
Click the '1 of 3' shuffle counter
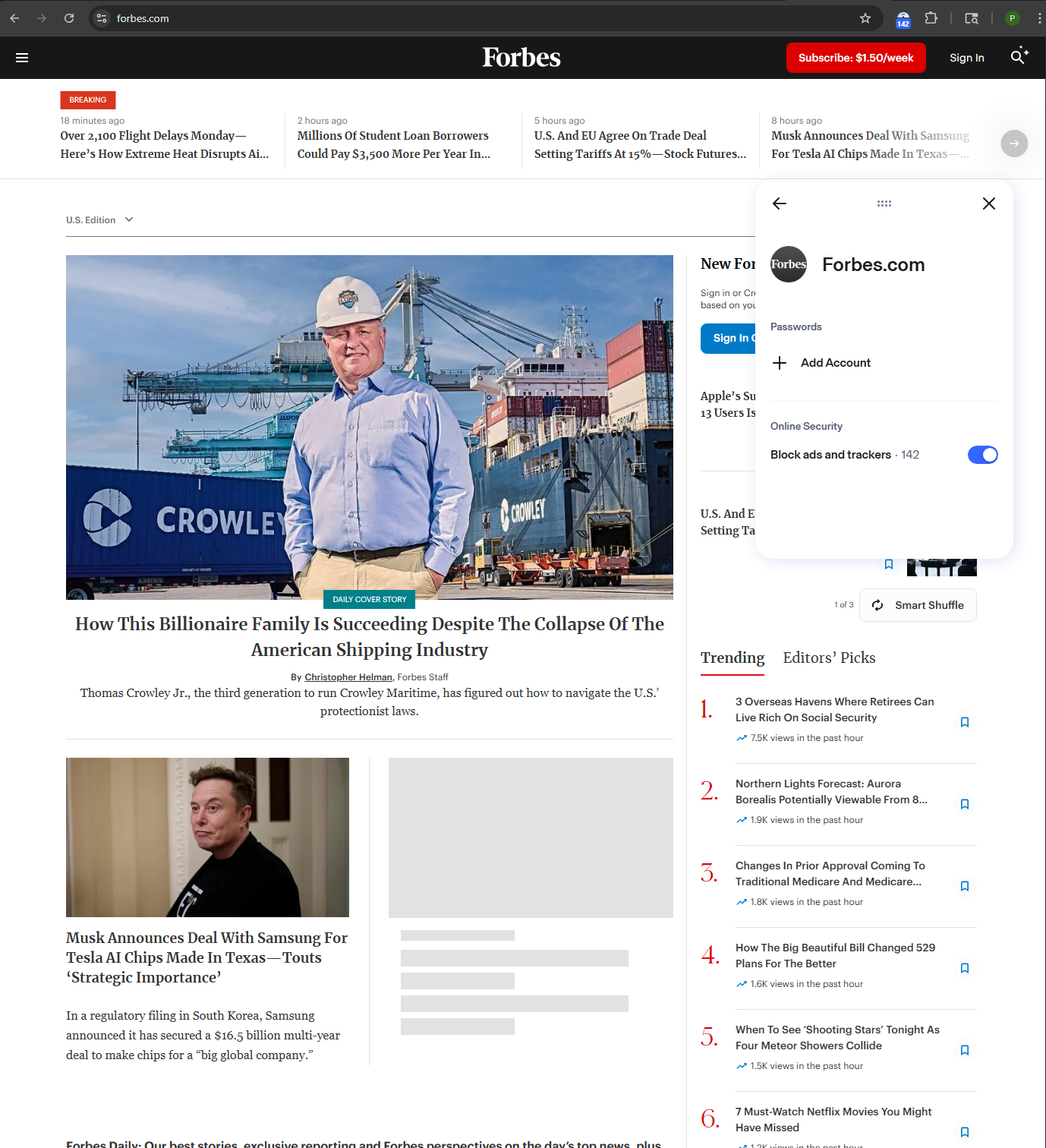click(x=843, y=605)
